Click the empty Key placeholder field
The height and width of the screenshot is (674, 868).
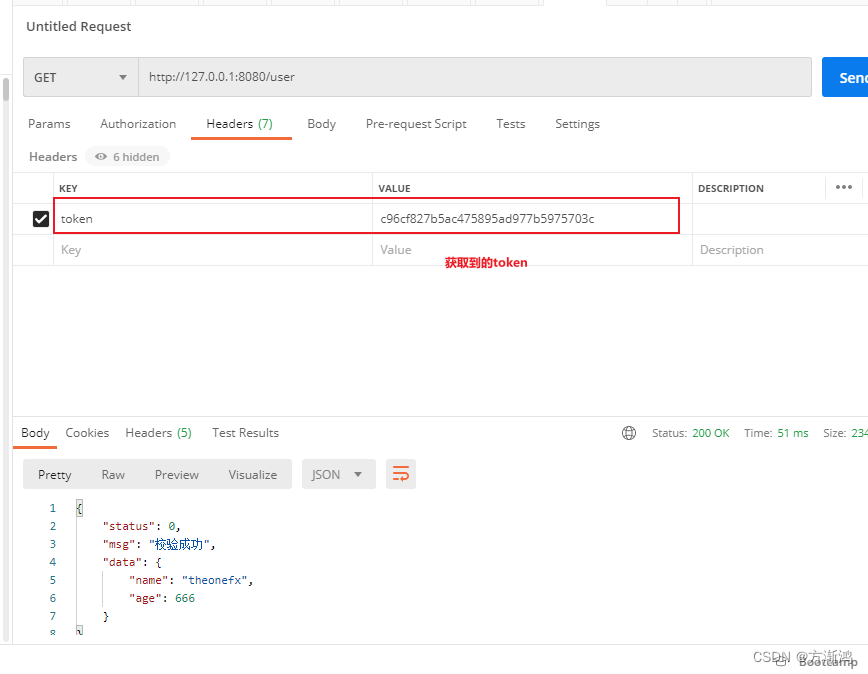(x=213, y=250)
